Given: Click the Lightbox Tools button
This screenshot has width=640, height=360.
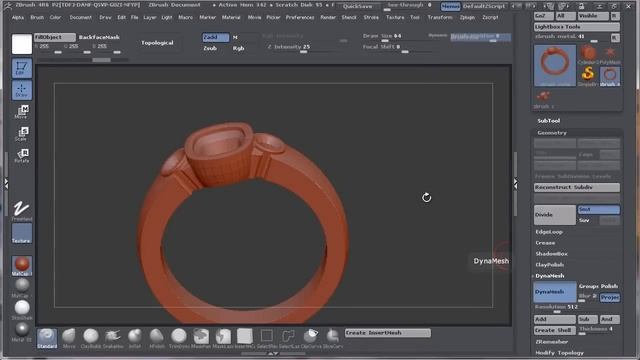Looking at the screenshot, I should pos(577,27).
